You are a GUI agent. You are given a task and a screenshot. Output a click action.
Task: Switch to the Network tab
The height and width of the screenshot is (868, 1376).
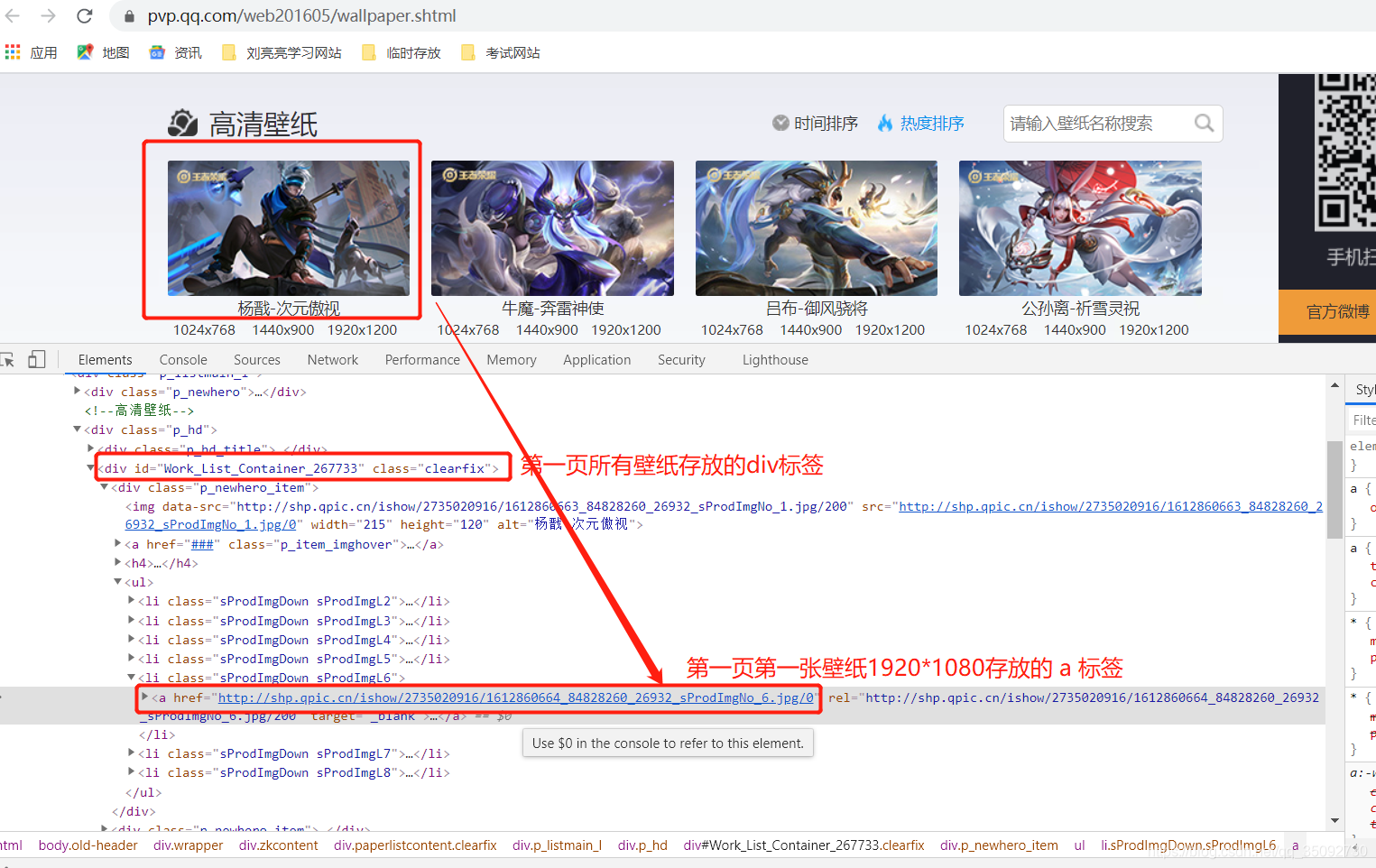click(x=333, y=360)
